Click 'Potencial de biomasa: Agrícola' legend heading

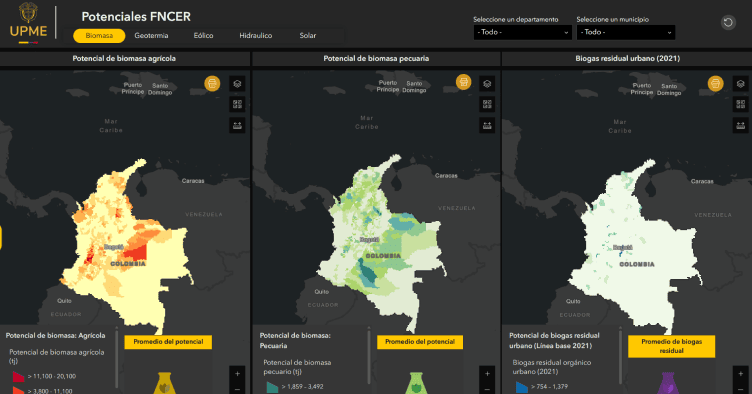coord(56,336)
